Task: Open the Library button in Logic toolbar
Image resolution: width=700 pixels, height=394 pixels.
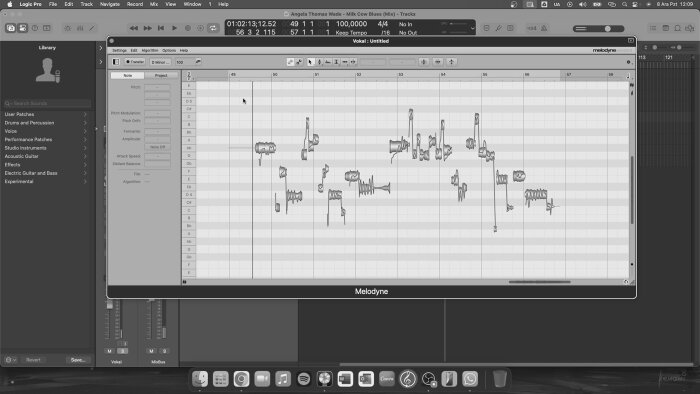Action: pyautogui.click(x=11, y=28)
